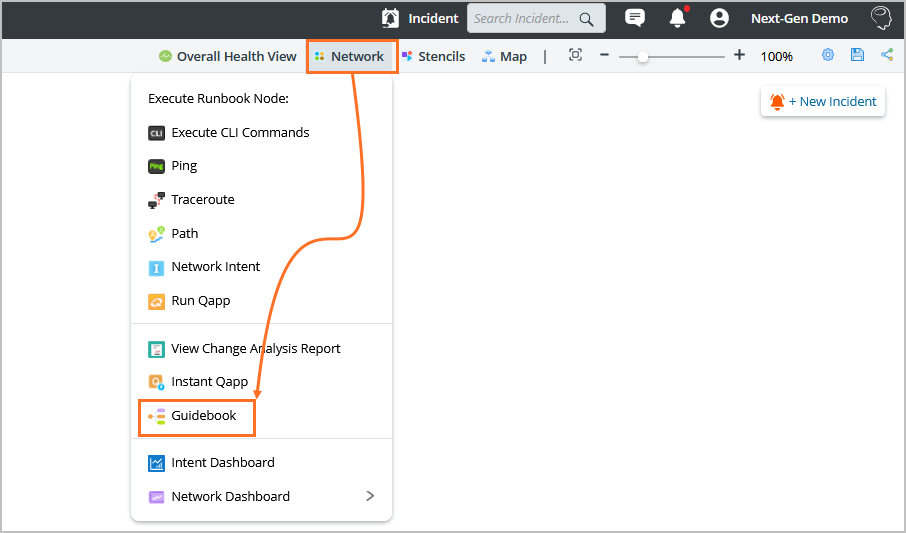906x533 pixels.
Task: Select the Traceroute menu entry
Action: [203, 200]
